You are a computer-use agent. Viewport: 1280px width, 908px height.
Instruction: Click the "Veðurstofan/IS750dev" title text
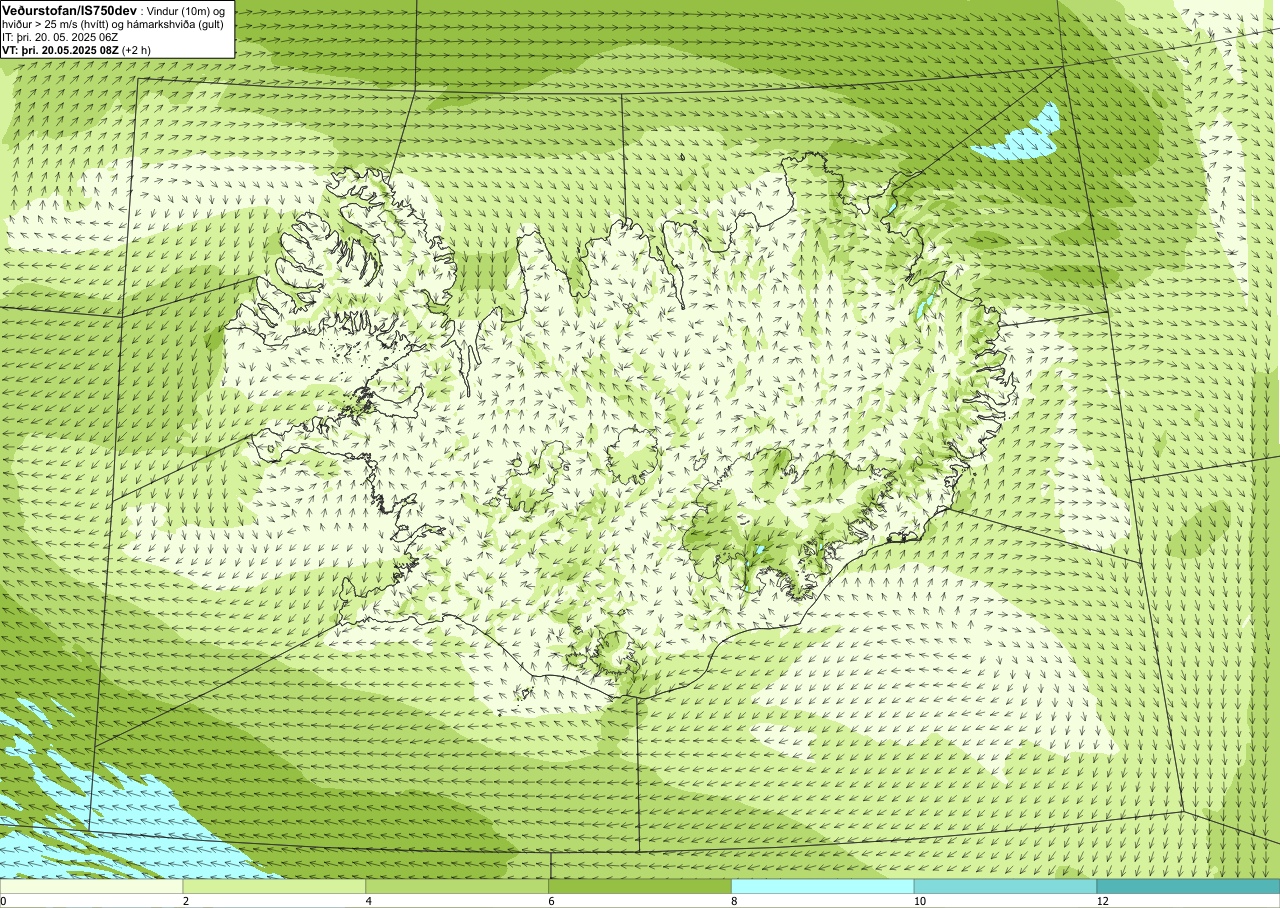(69, 9)
